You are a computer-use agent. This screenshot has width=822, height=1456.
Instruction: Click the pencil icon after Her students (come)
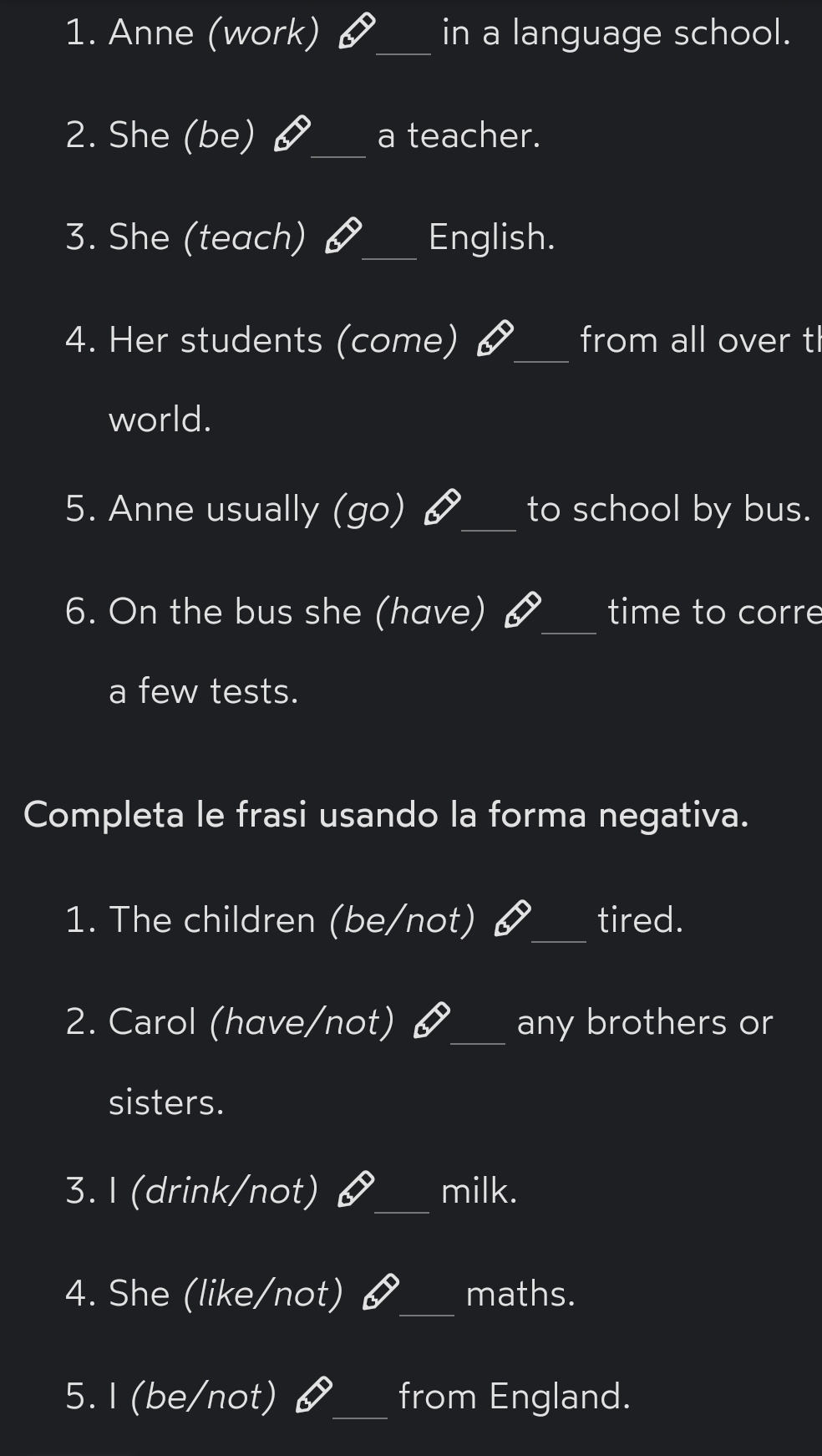tap(495, 339)
